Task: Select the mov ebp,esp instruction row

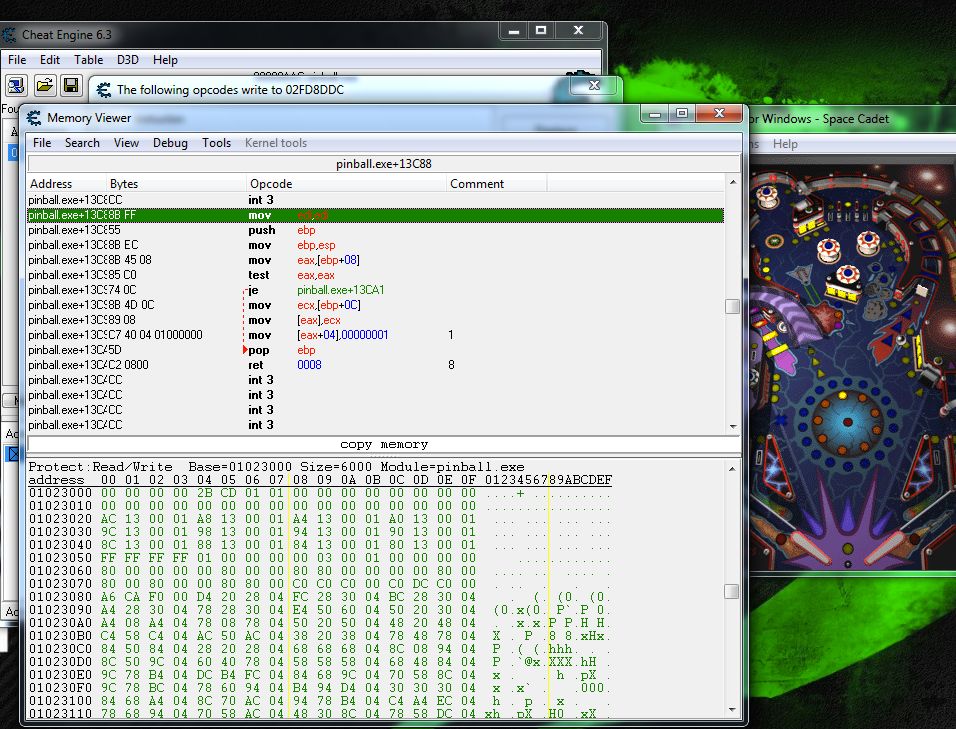Action: [376, 245]
